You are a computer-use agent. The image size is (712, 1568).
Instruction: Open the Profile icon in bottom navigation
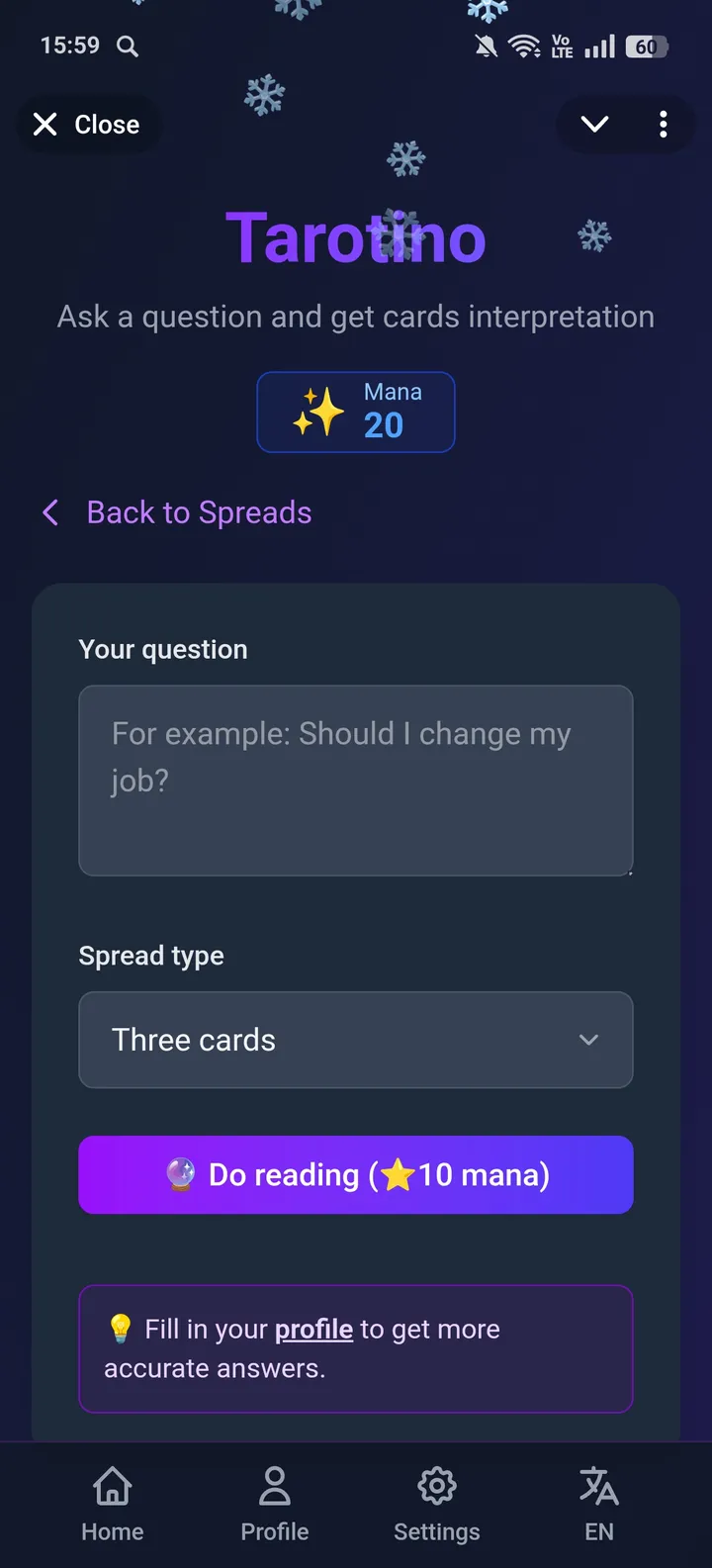274,1485
